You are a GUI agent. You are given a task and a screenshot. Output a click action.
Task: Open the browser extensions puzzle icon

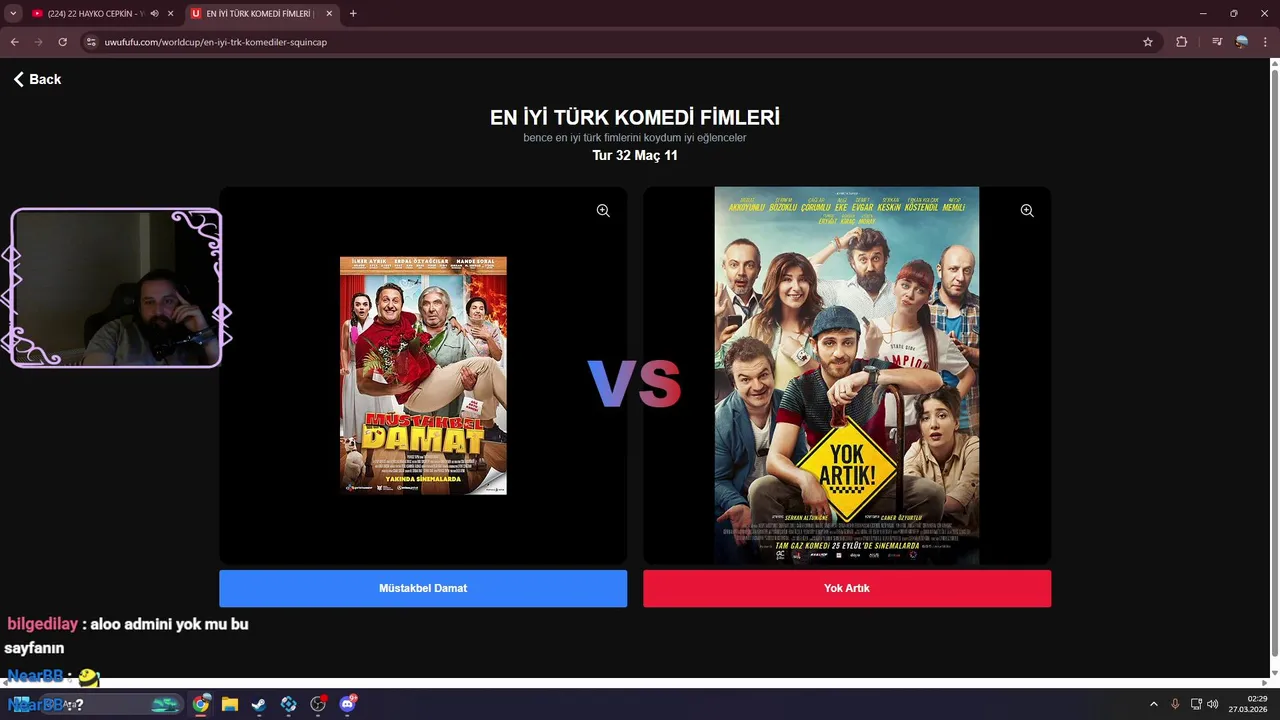[x=1182, y=42]
